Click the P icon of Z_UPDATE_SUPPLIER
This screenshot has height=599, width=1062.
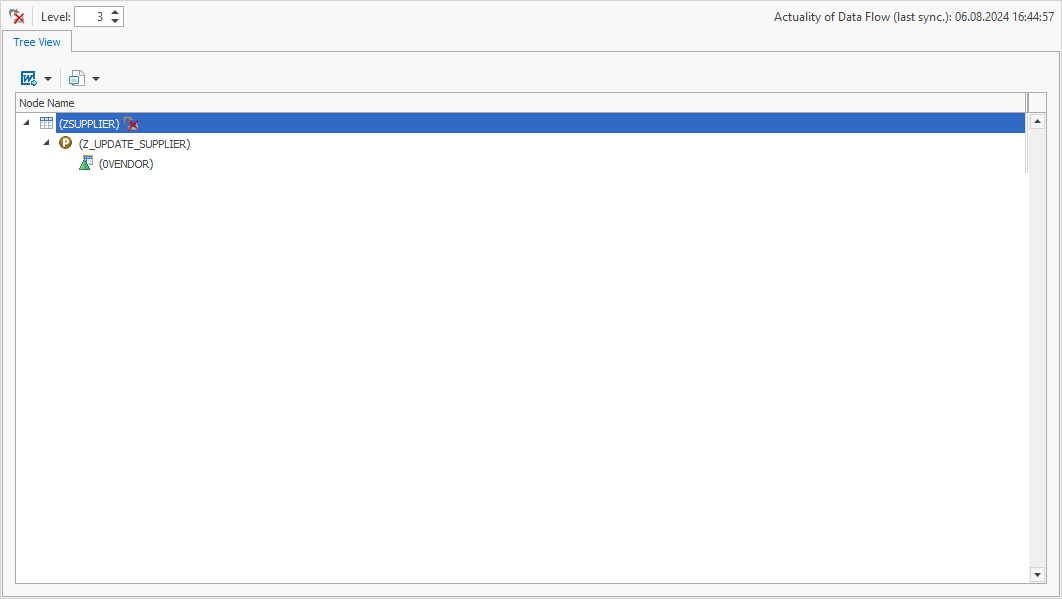click(66, 143)
